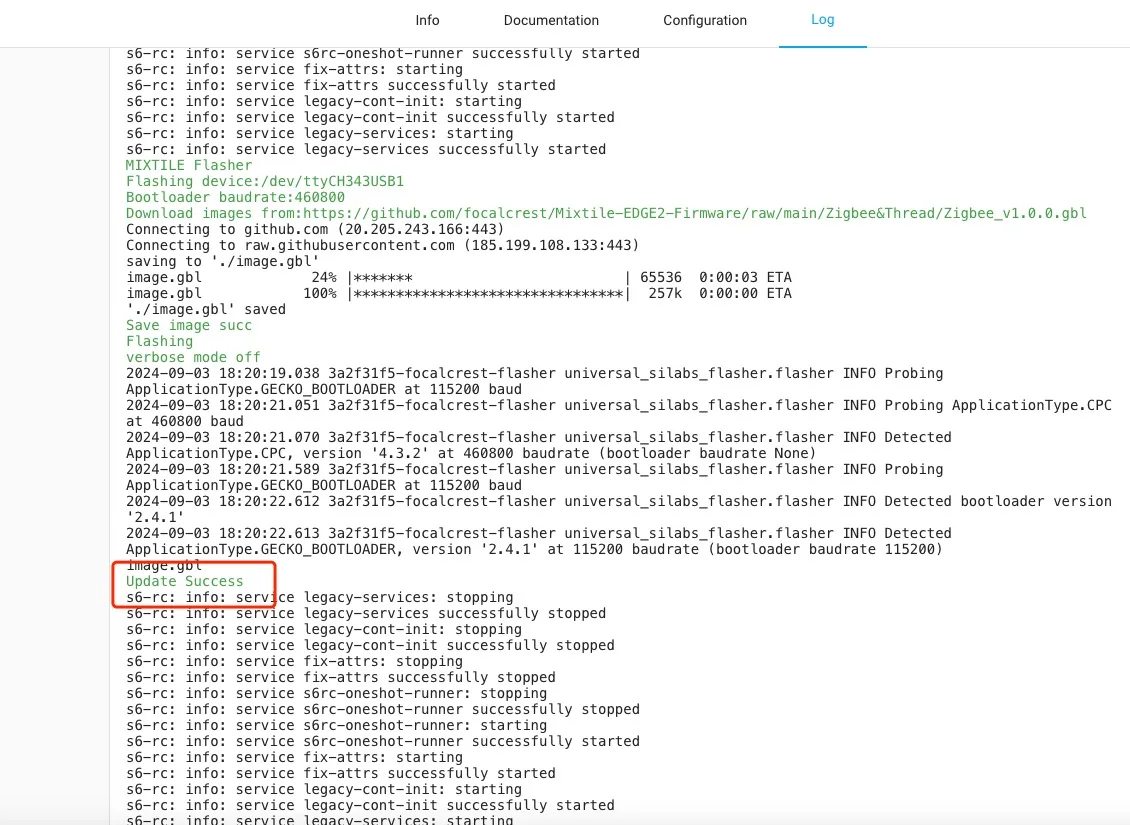This screenshot has width=1130, height=825.
Task: Click the 18:20:19.038 Probing log entry
Action: click(x=534, y=381)
